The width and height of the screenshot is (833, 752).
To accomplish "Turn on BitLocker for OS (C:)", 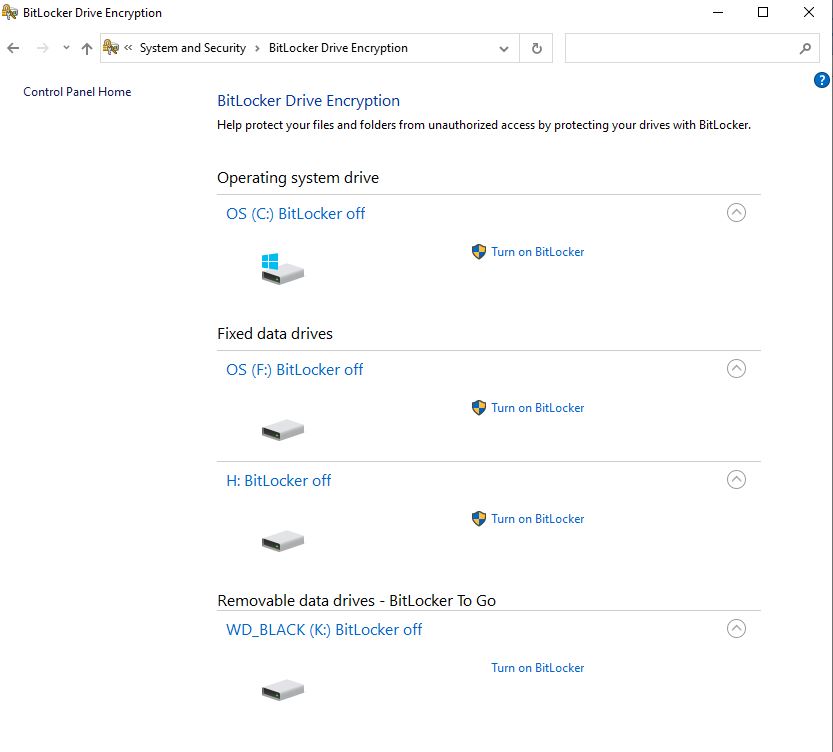I will point(537,252).
